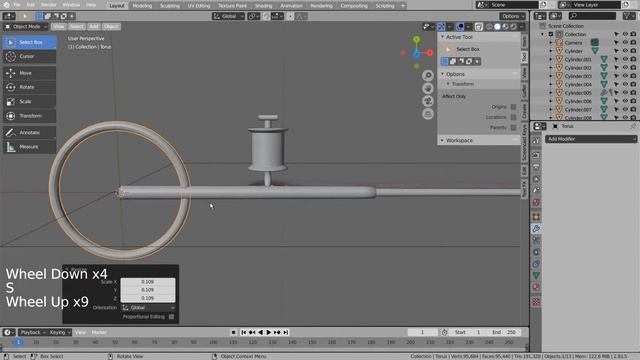Open the Playback dropdown in timeline
The image size is (640, 360).
(33, 332)
